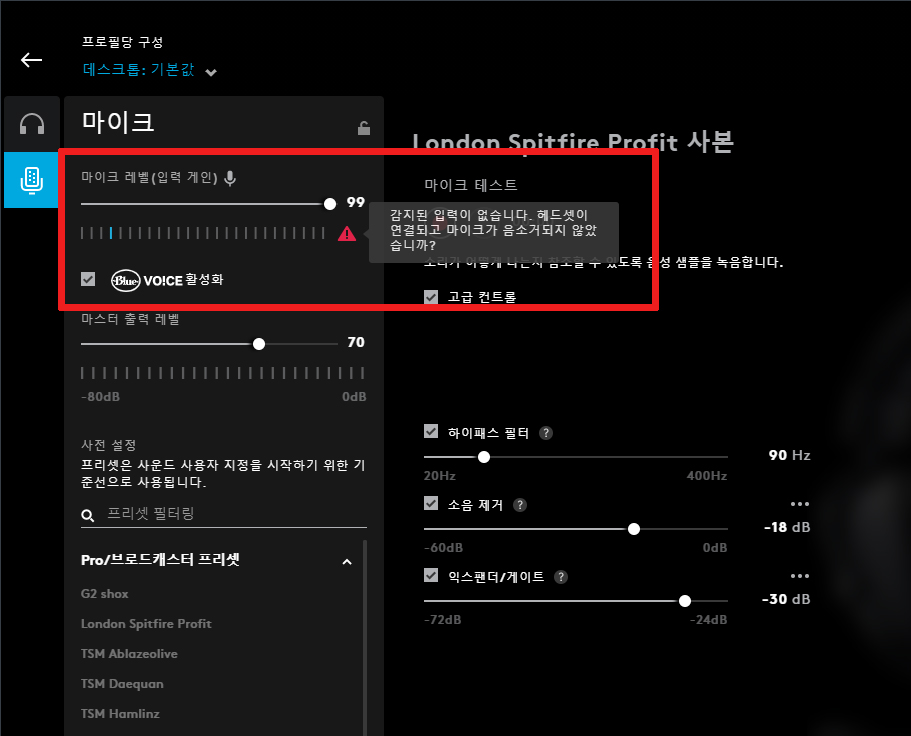Viewport: 911px width, 736px height.
Task: Click the 마이크 레벨 slider handle
Action: pos(330,204)
